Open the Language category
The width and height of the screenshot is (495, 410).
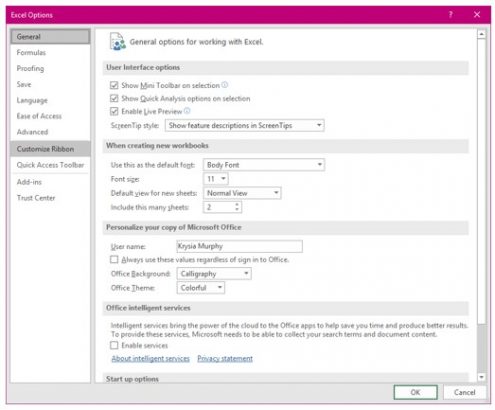[50, 100]
